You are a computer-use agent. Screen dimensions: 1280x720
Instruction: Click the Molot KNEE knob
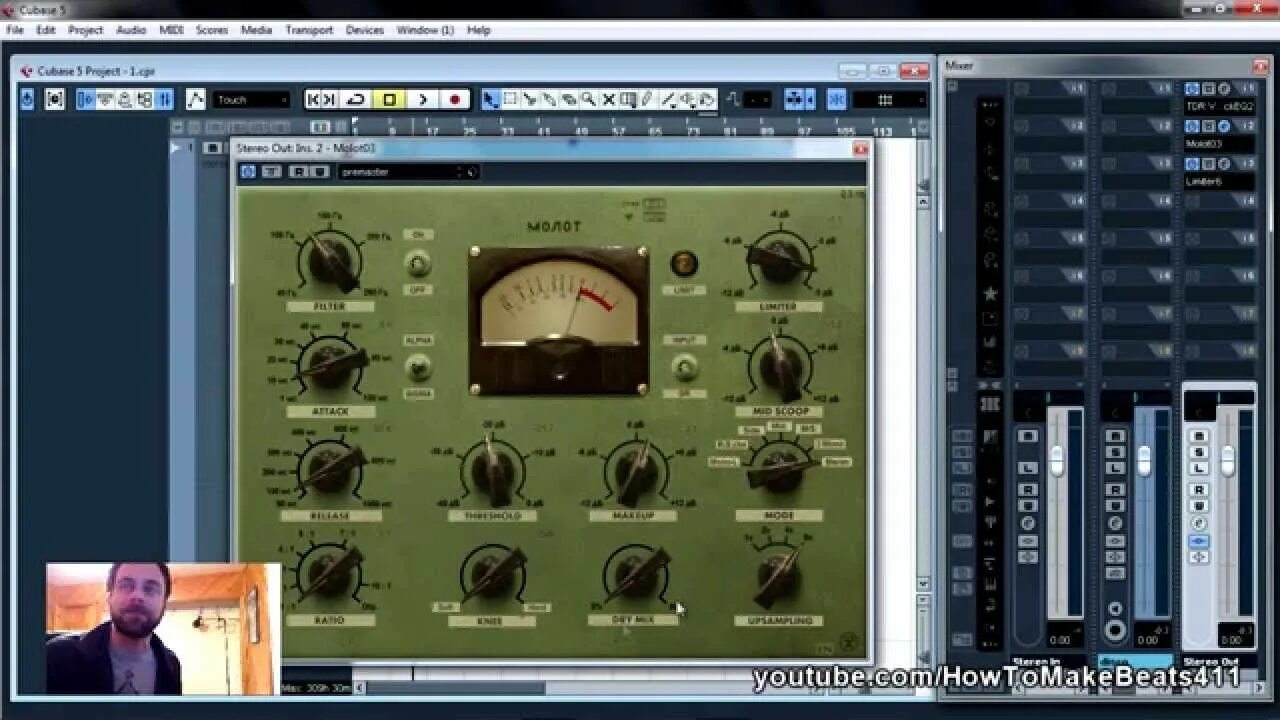click(492, 575)
